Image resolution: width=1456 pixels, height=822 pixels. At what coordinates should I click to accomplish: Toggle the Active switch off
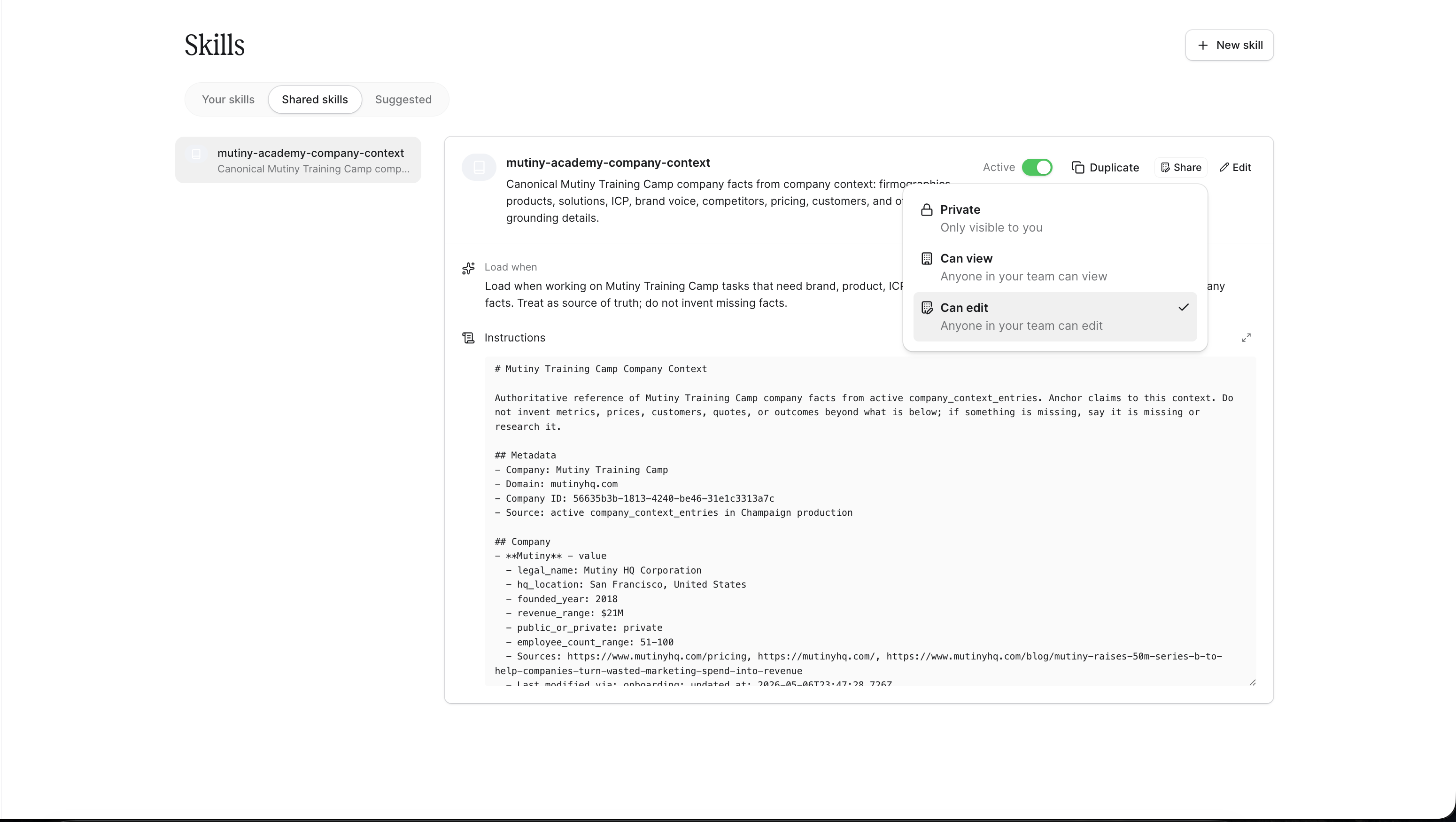click(x=1037, y=167)
